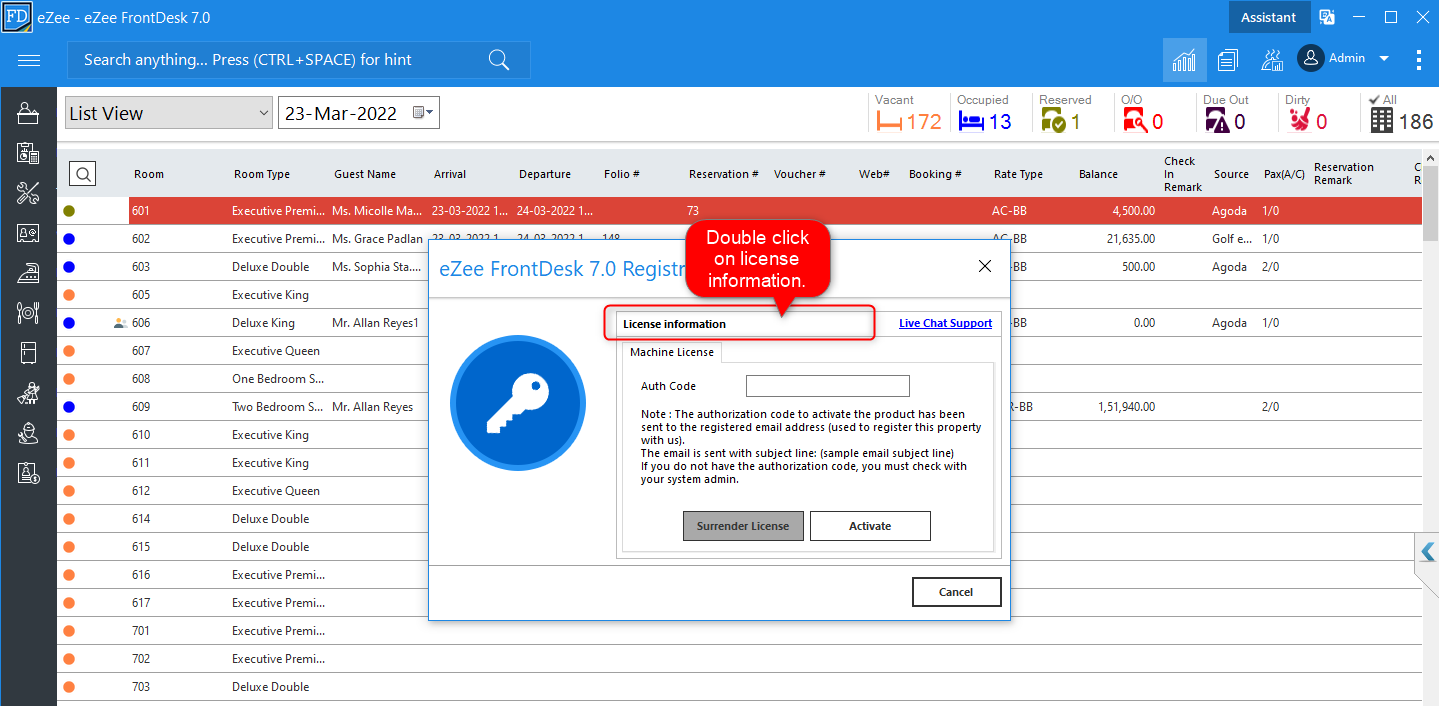
Task: Sort by the Guest Name column header
Action: tap(365, 174)
